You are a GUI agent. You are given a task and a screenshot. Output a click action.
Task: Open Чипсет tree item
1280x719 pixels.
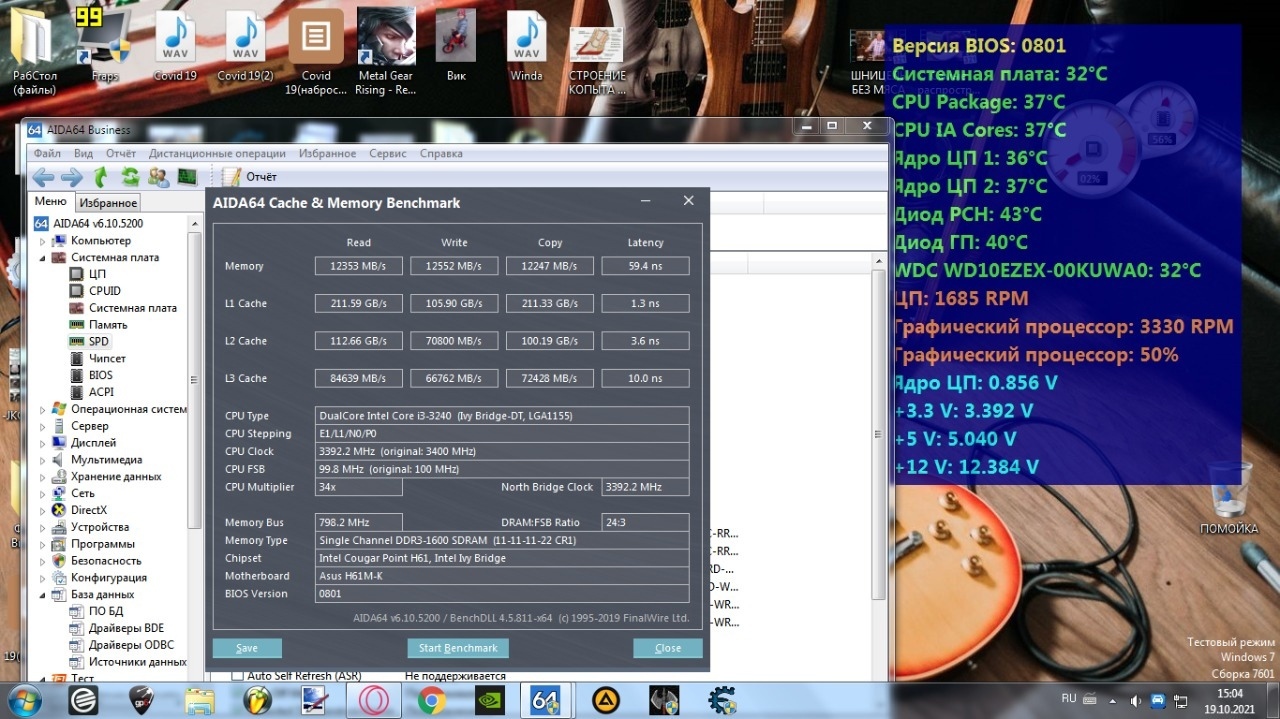[107, 358]
